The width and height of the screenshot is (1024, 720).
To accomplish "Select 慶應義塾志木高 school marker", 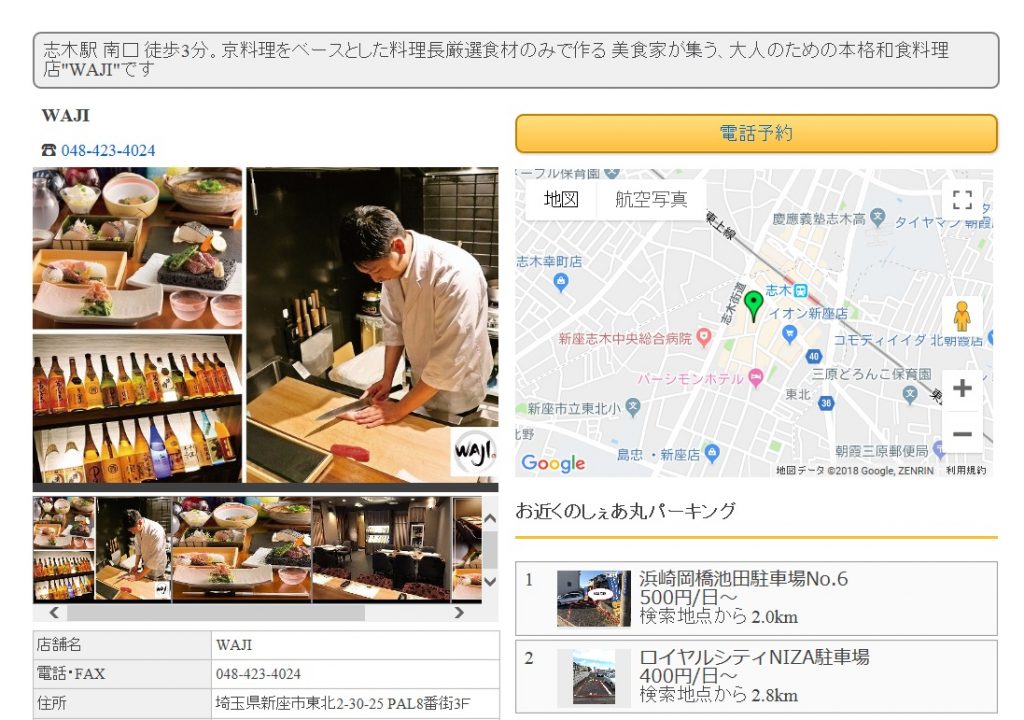I will point(878,217).
